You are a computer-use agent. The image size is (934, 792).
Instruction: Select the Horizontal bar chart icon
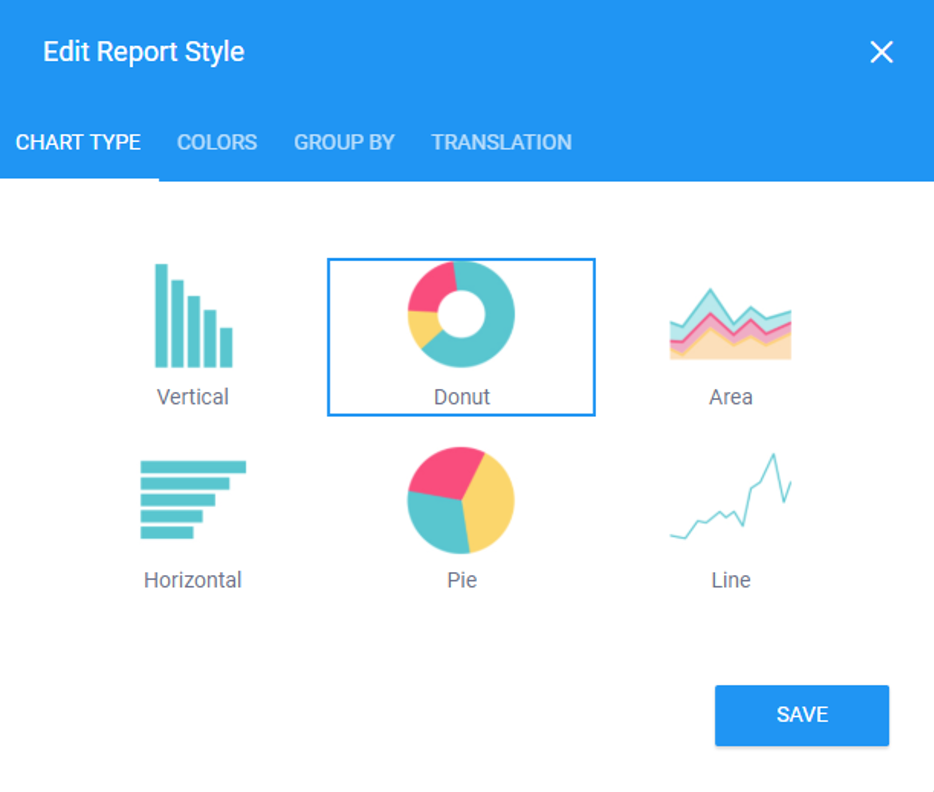tap(193, 499)
